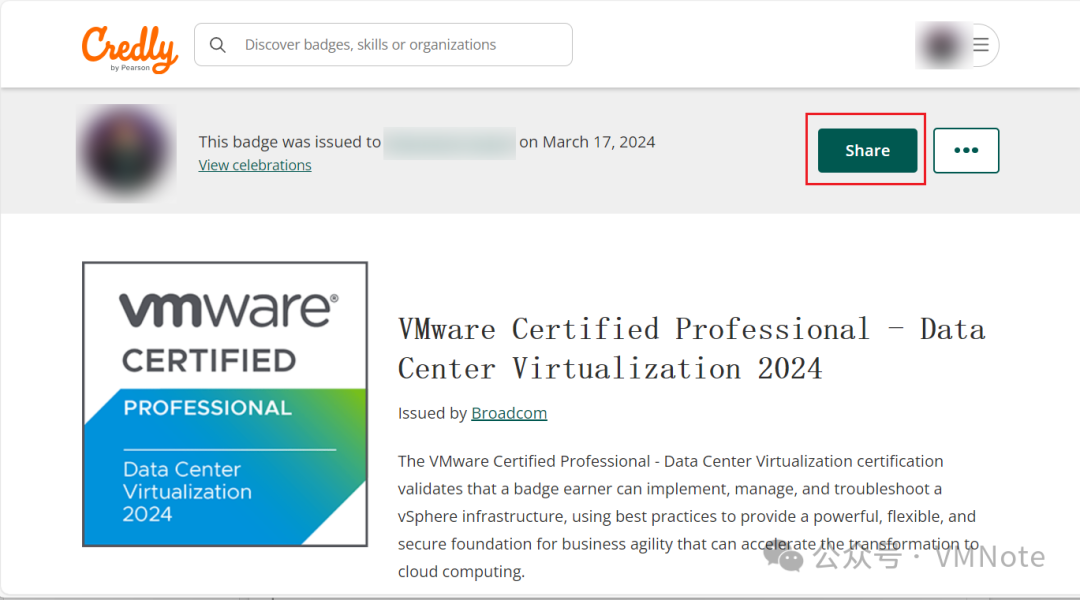This screenshot has width=1080, height=600.
Task: Click the blurred user avatar in header
Action: 942,45
